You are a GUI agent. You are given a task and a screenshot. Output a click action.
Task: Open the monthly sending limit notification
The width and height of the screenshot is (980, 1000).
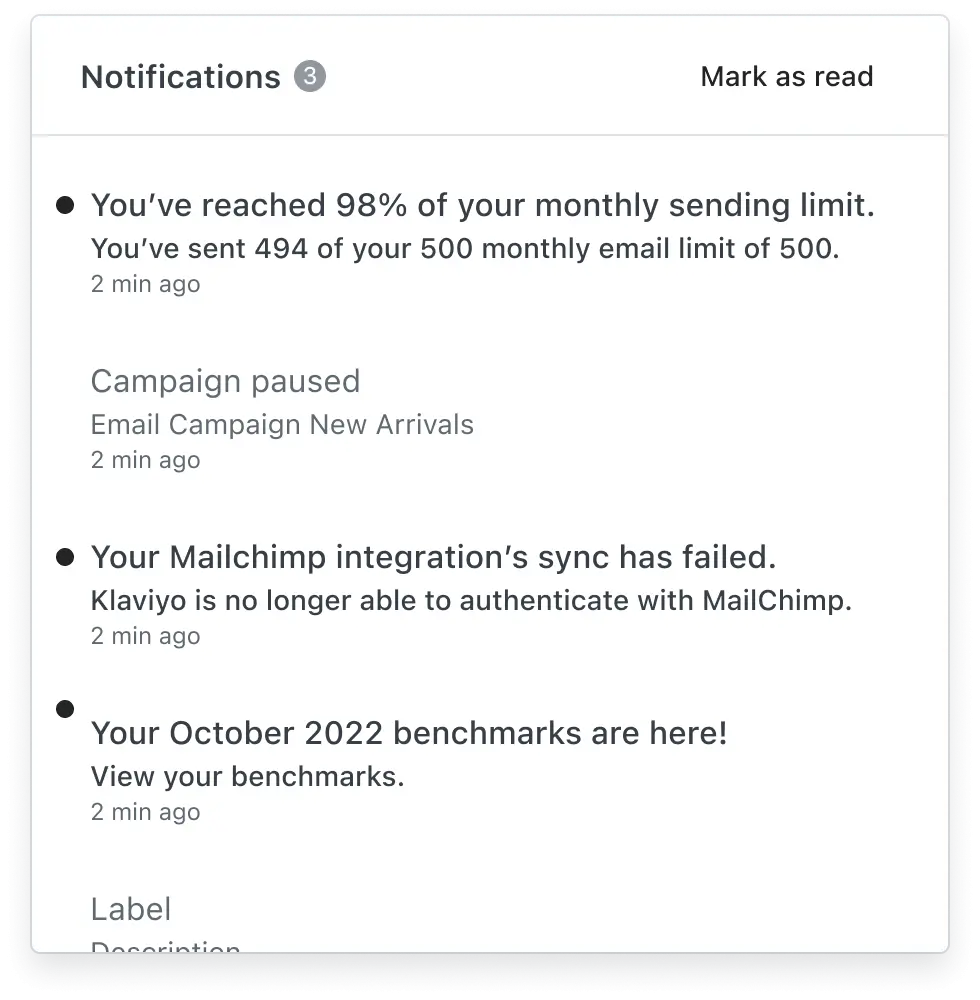483,204
